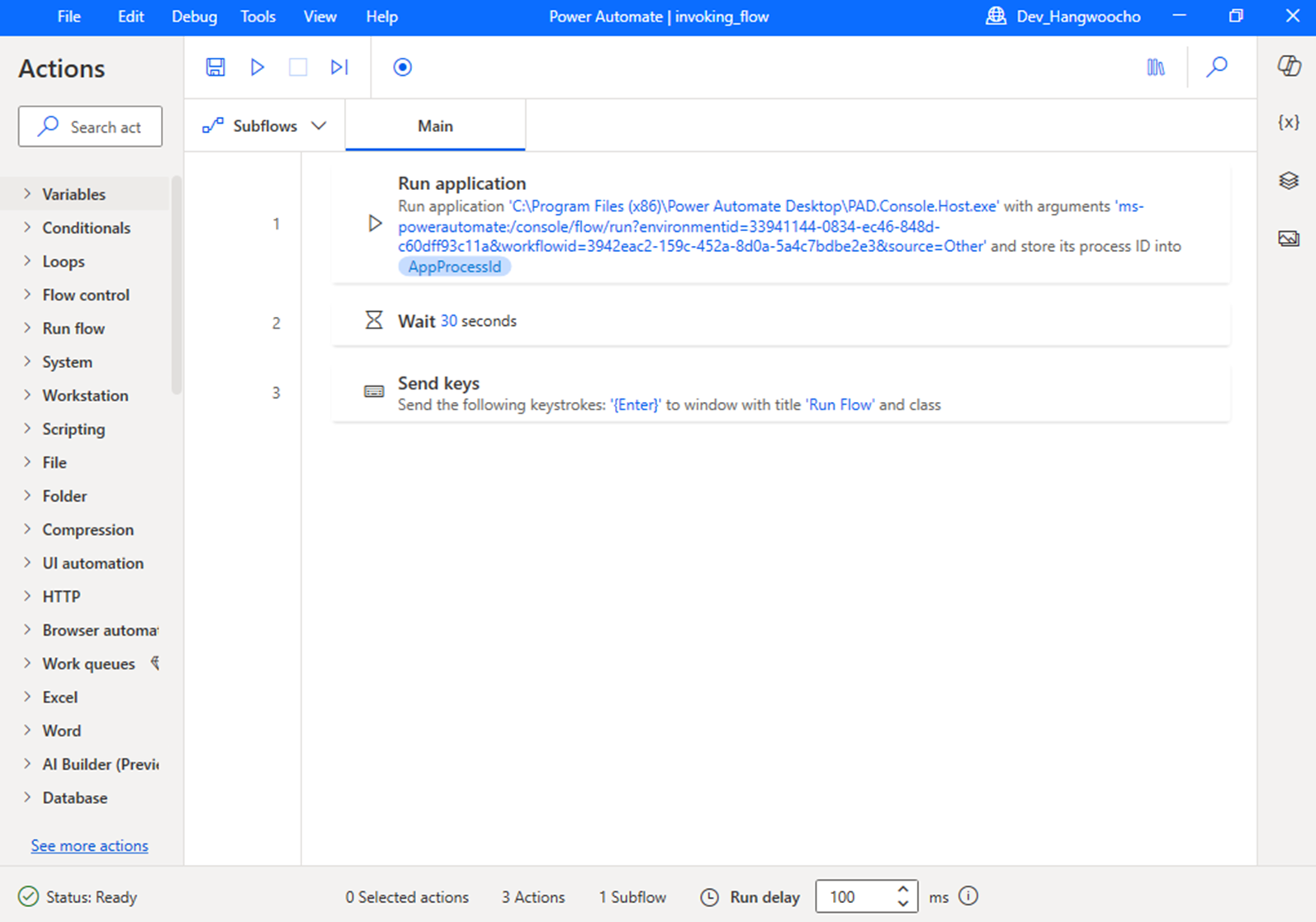Click the Search actions input field
The height and width of the screenshot is (922, 1316).
click(x=90, y=126)
